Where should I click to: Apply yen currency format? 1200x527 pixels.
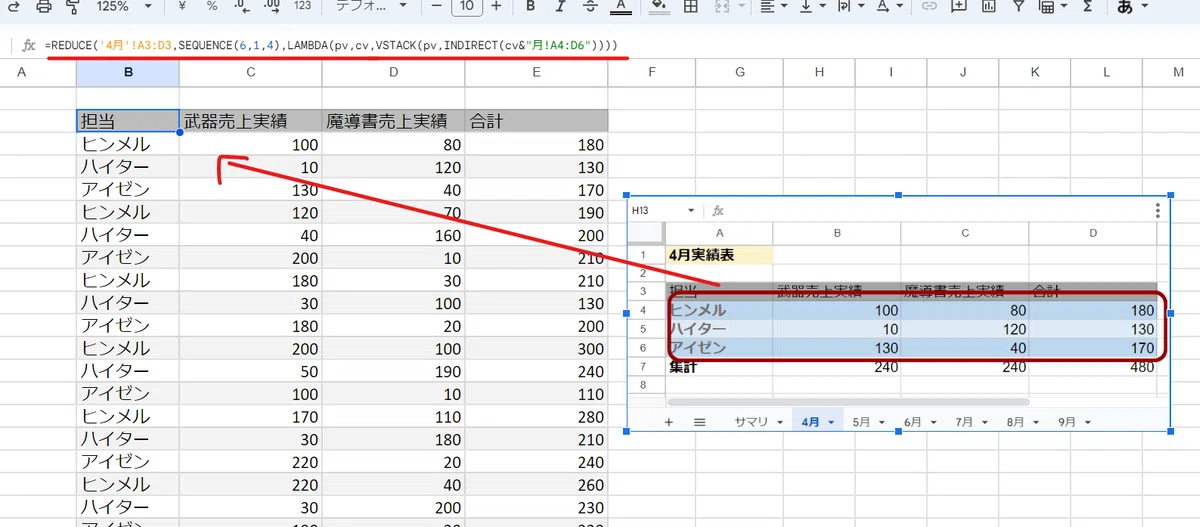click(x=182, y=6)
